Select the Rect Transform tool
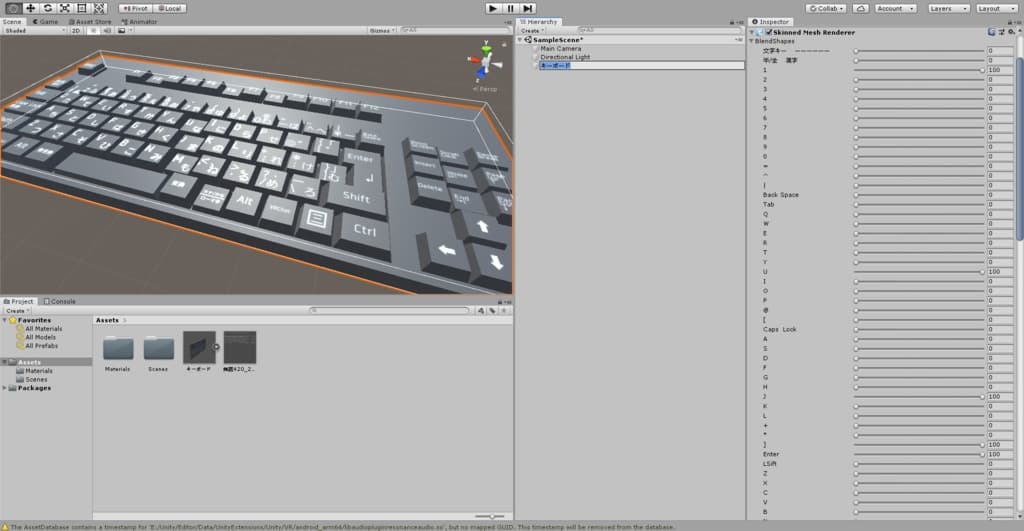This screenshot has height=531, width=1024. pyautogui.click(x=81, y=8)
